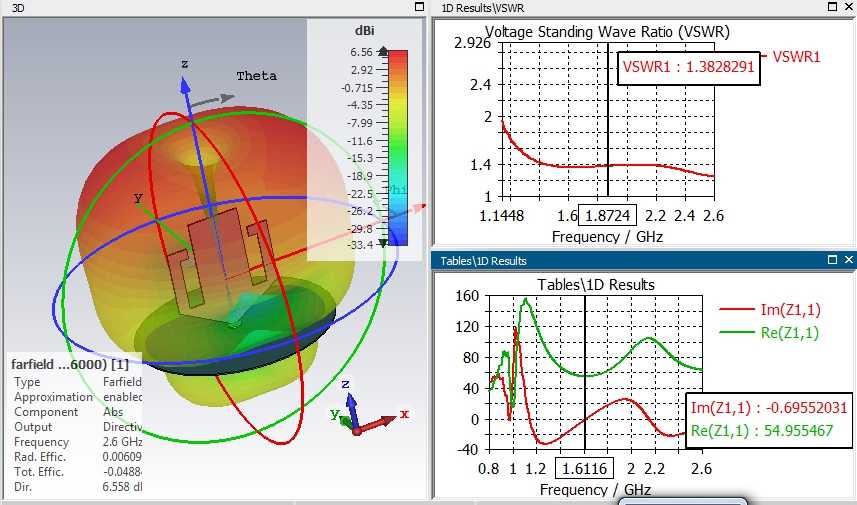Maximize the Tables 1D Results window
Screen dimensions: 857x505
tap(832, 260)
